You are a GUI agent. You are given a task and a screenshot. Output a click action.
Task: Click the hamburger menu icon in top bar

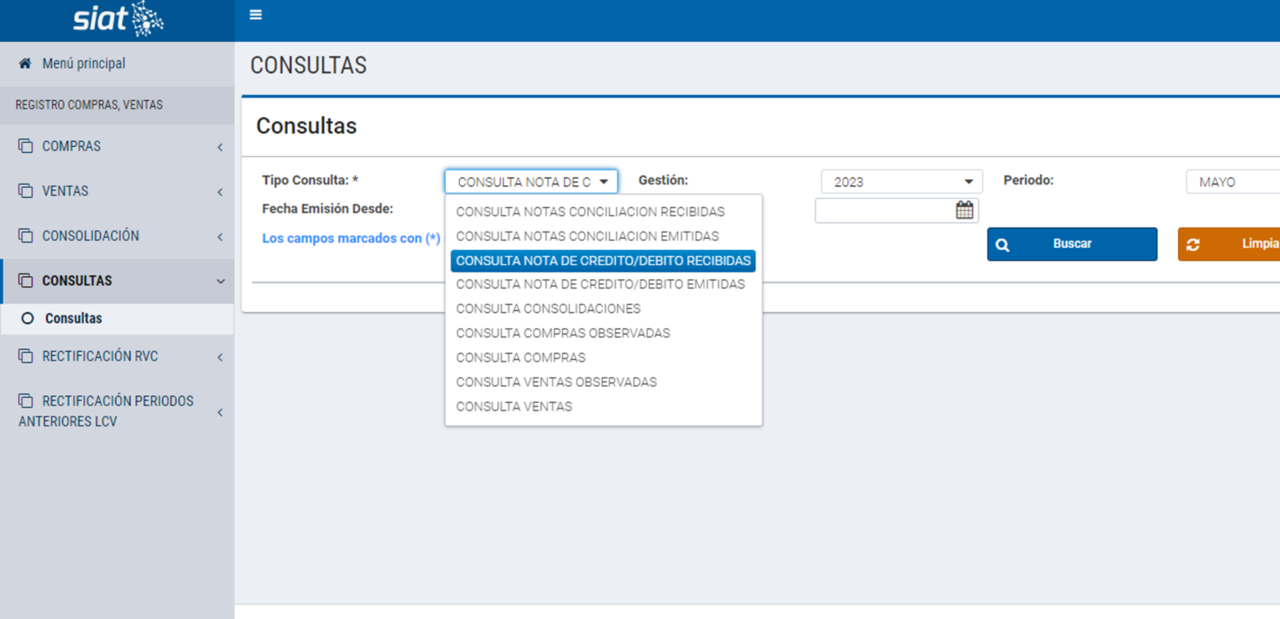[256, 15]
